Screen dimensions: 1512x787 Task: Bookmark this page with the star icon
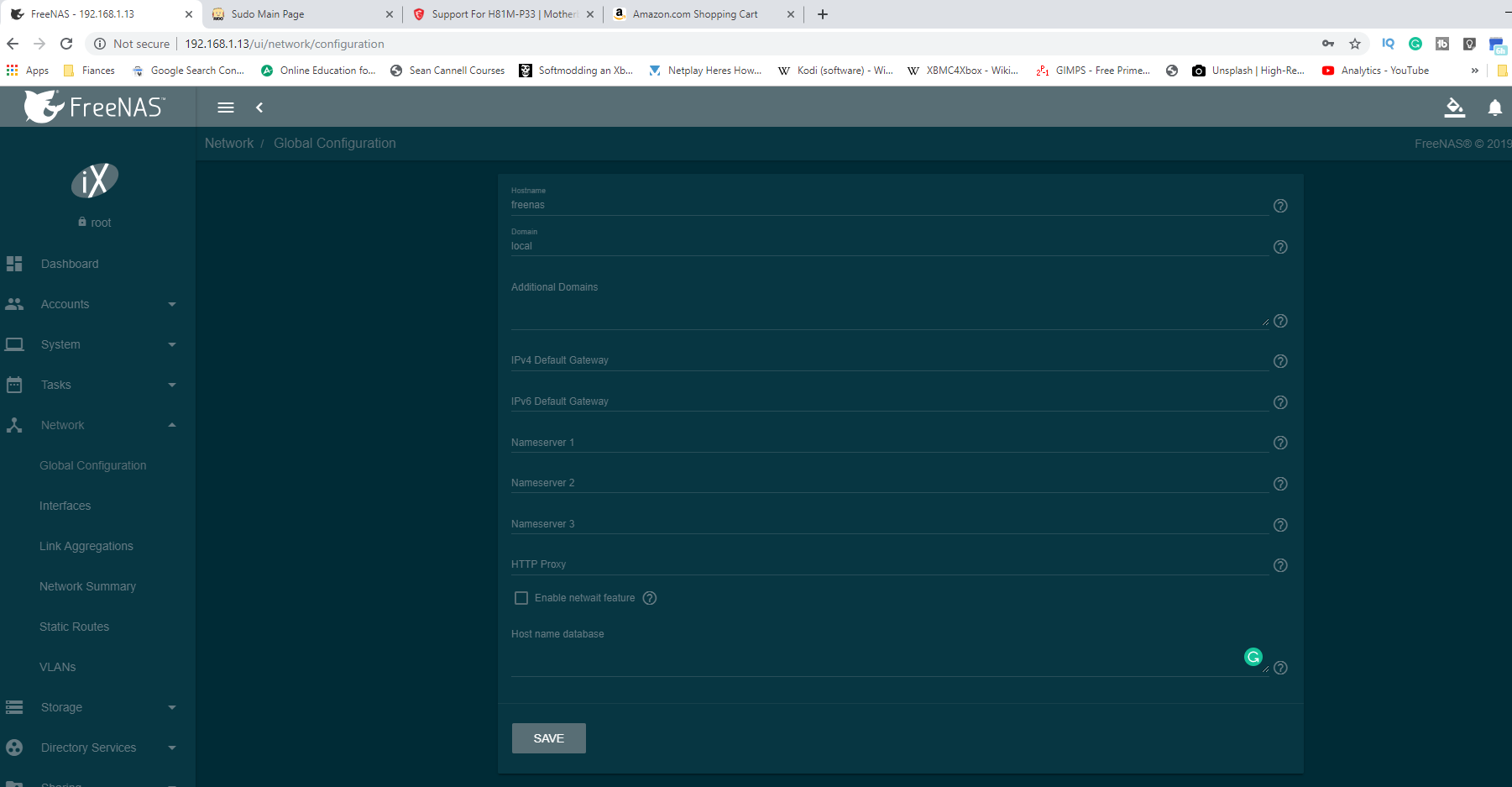click(x=1355, y=44)
